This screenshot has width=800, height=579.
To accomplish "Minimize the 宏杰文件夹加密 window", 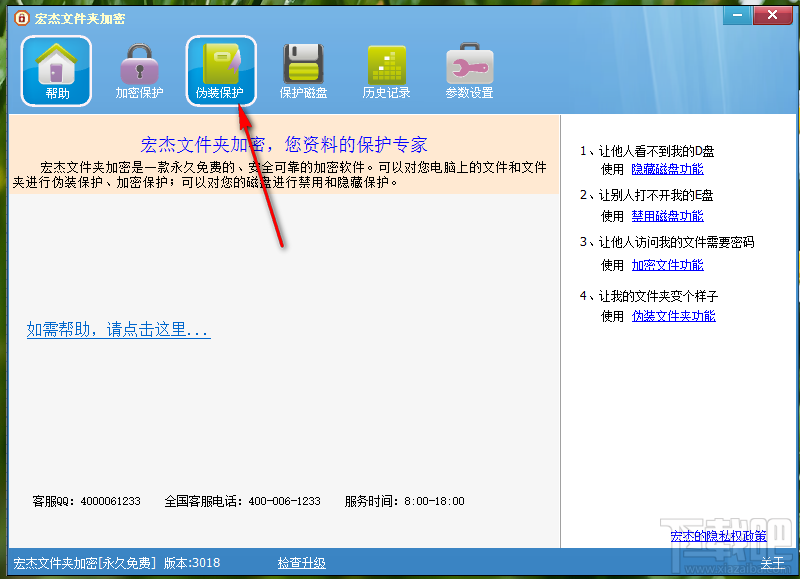I will [737, 15].
